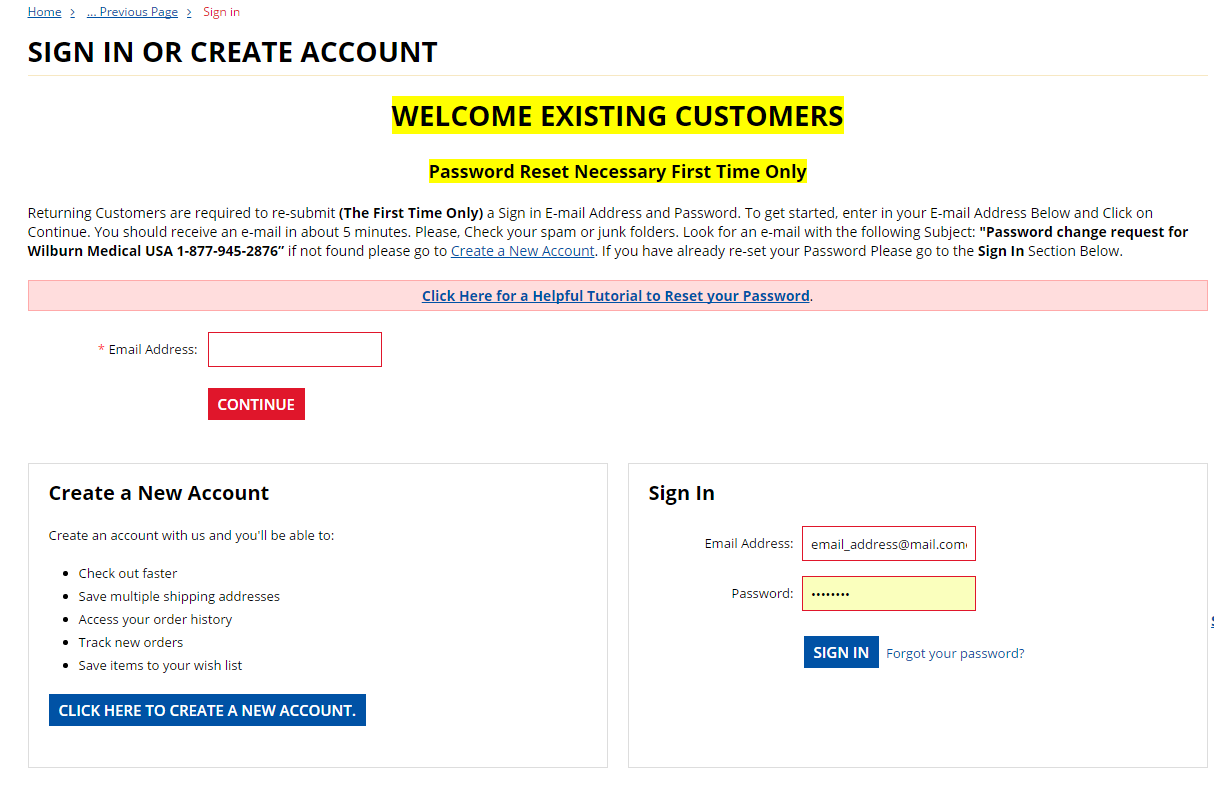Open the Helpful Tutorial to Reset Password link
Viewport: 1214px width, 786px height.
(615, 296)
